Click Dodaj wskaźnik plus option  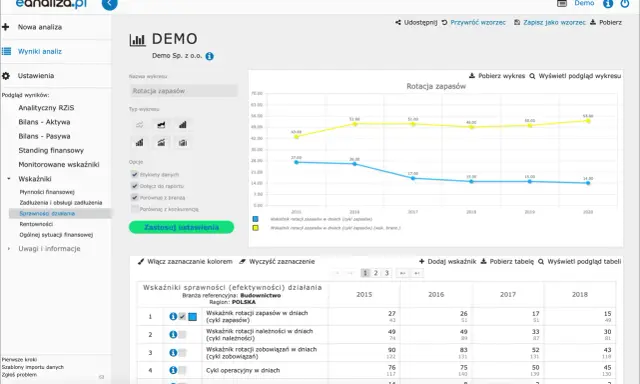[x=447, y=262]
